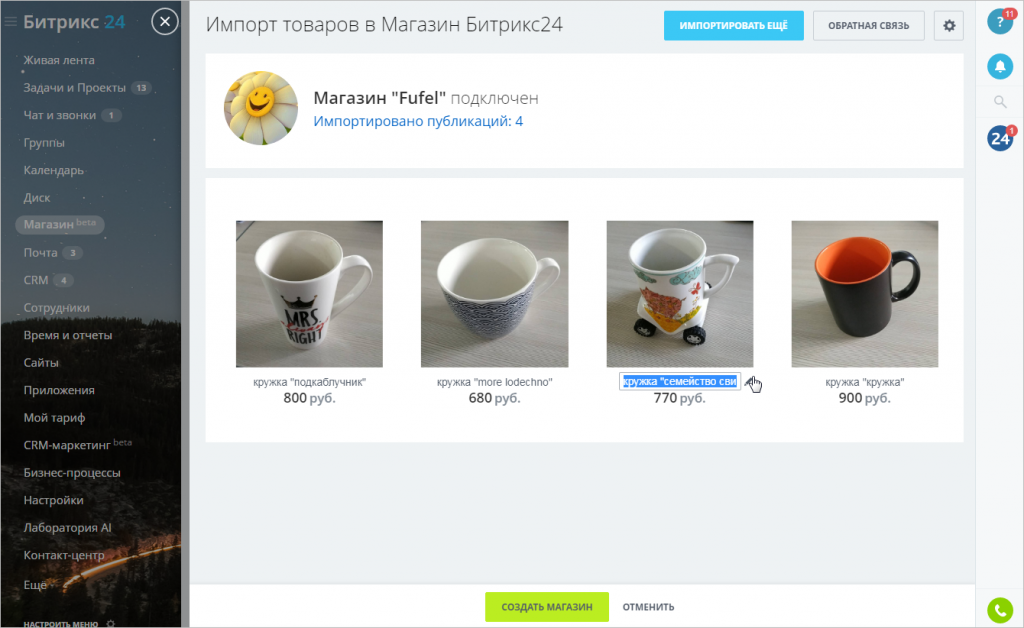The image size is (1024, 628).
Task: Close the slider panel with the X icon
Action: click(165, 22)
